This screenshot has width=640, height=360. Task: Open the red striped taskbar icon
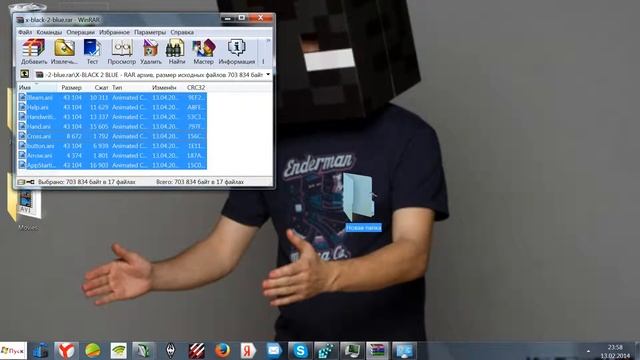pos(197,351)
